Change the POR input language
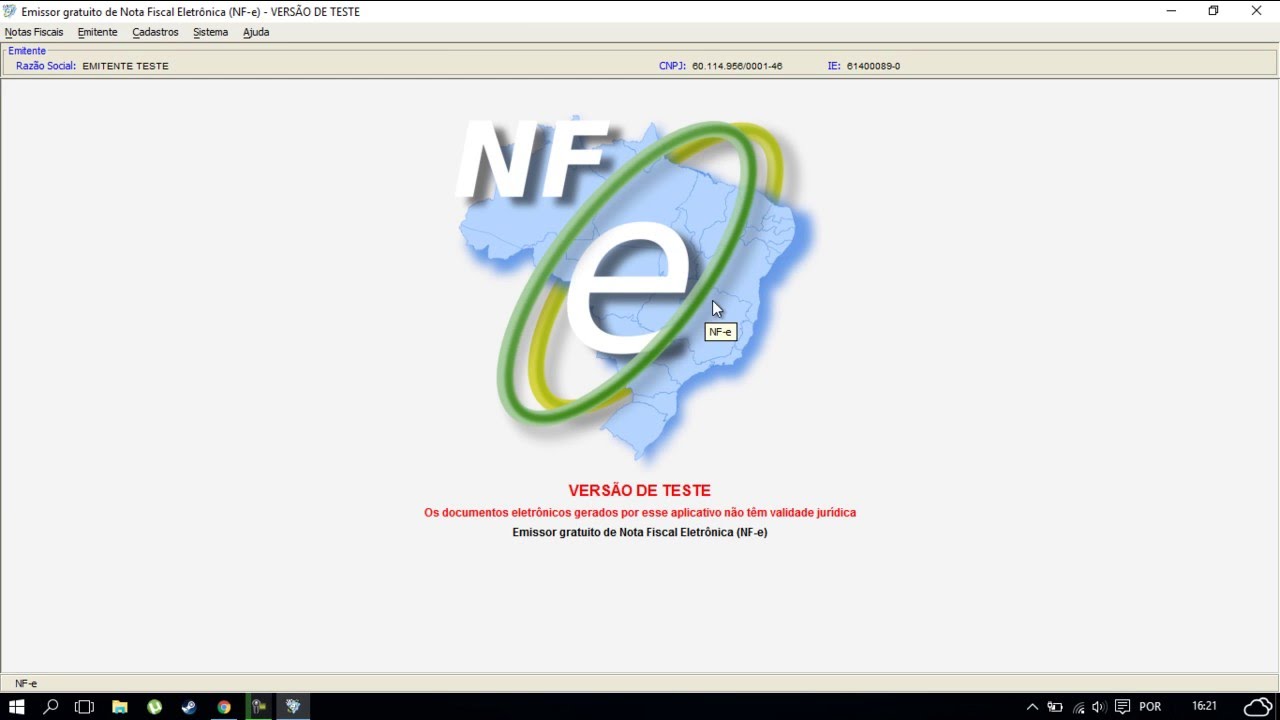The height and width of the screenshot is (720, 1280). [x=1150, y=707]
